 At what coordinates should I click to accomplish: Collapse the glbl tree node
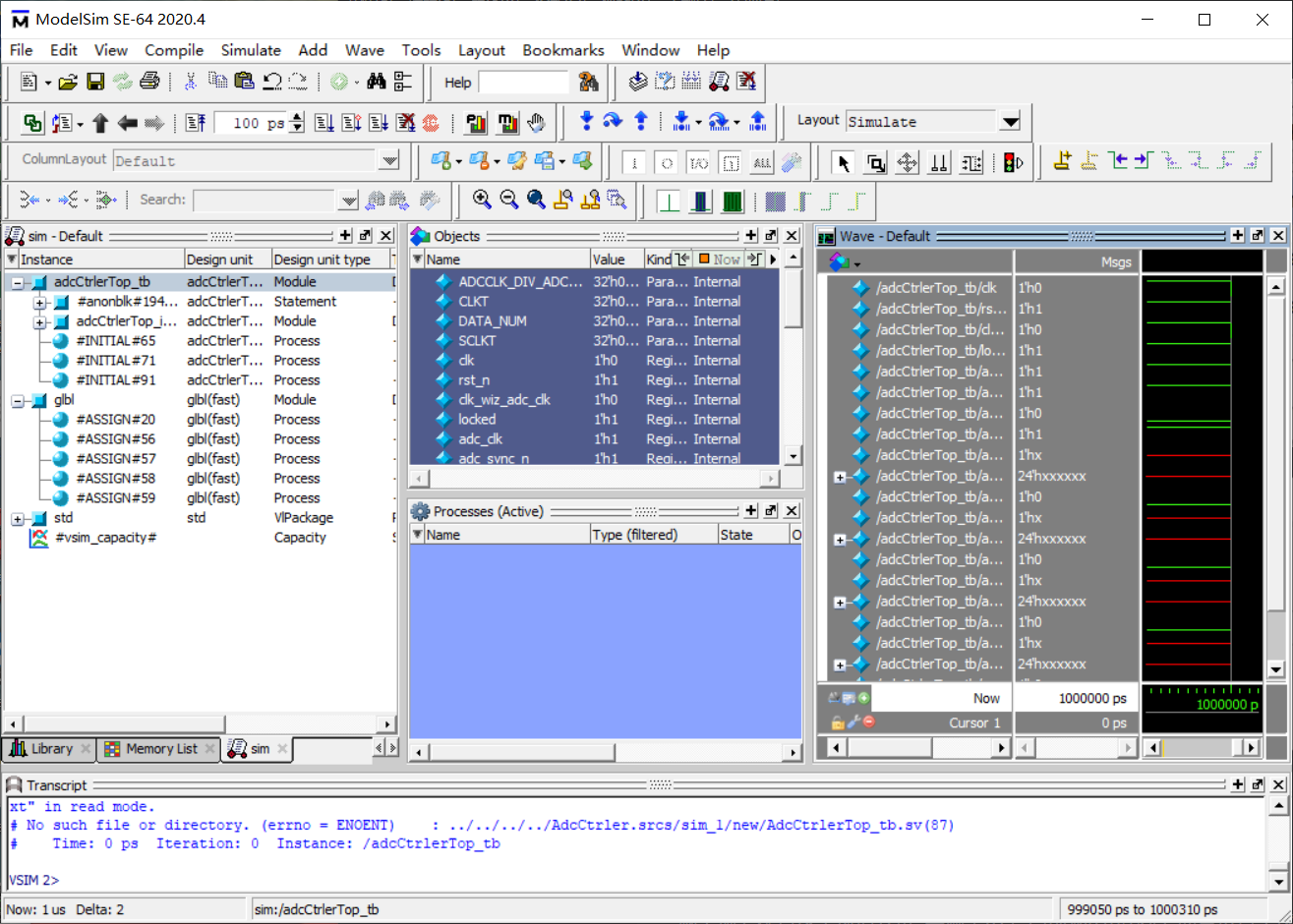(18, 400)
